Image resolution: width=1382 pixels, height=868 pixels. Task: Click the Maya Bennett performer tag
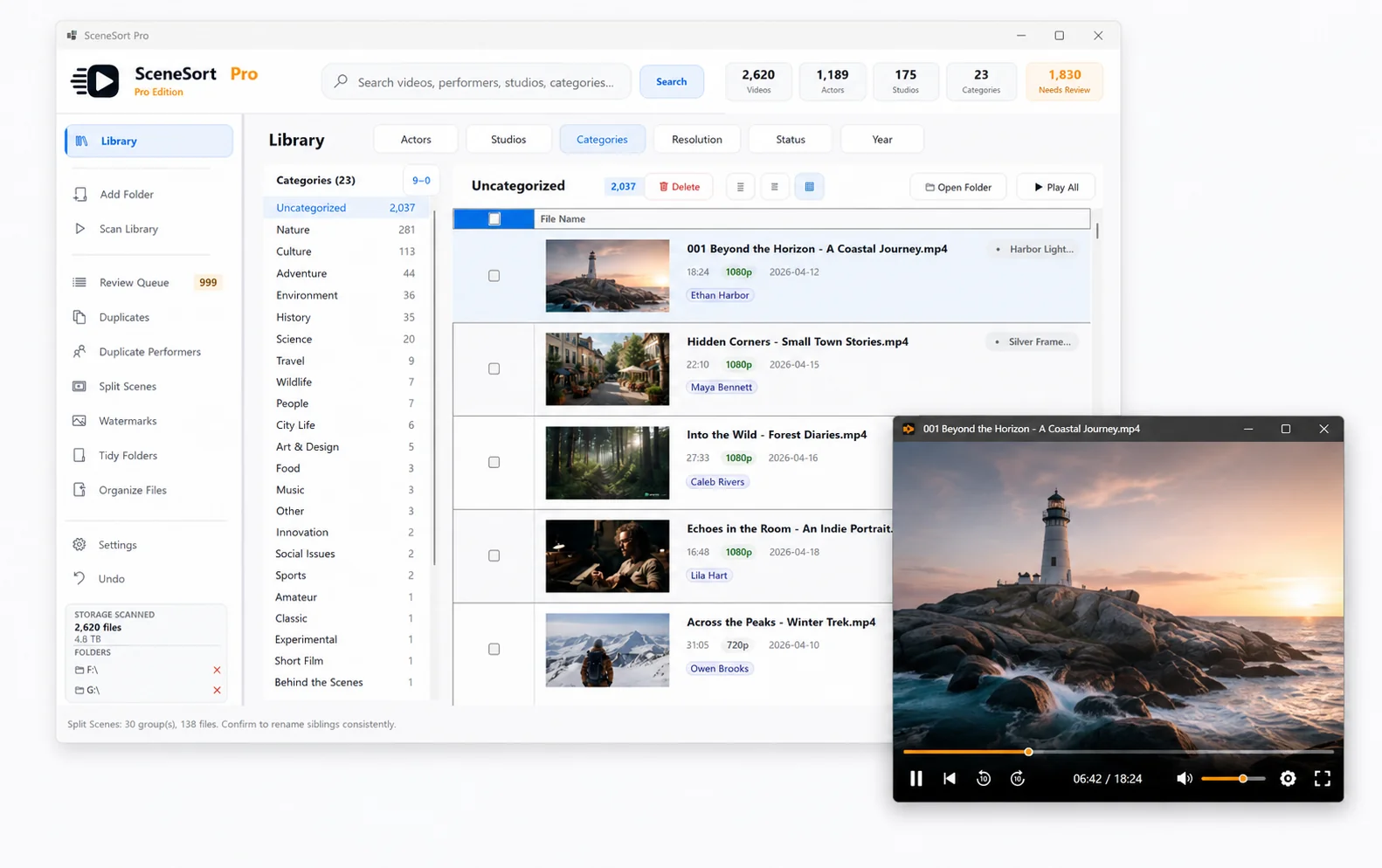[x=721, y=387]
